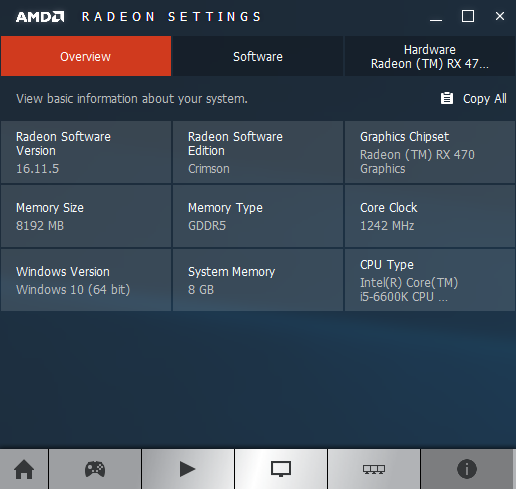Click the version value 16.11.5
This screenshot has width=516, height=489.
click(38, 169)
